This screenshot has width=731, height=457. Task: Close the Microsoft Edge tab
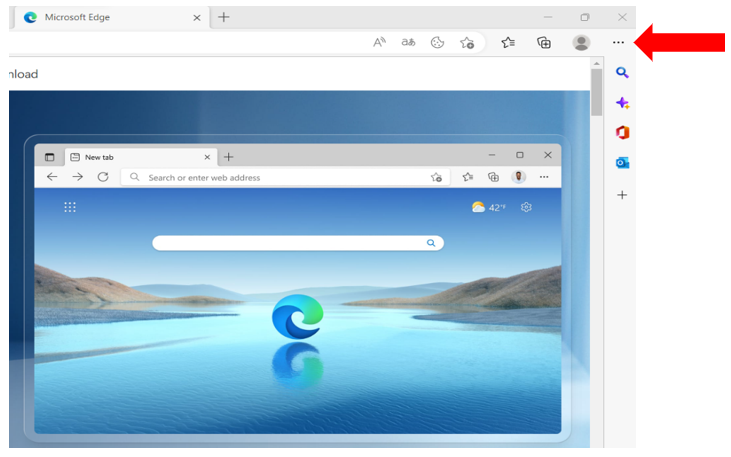(x=197, y=18)
